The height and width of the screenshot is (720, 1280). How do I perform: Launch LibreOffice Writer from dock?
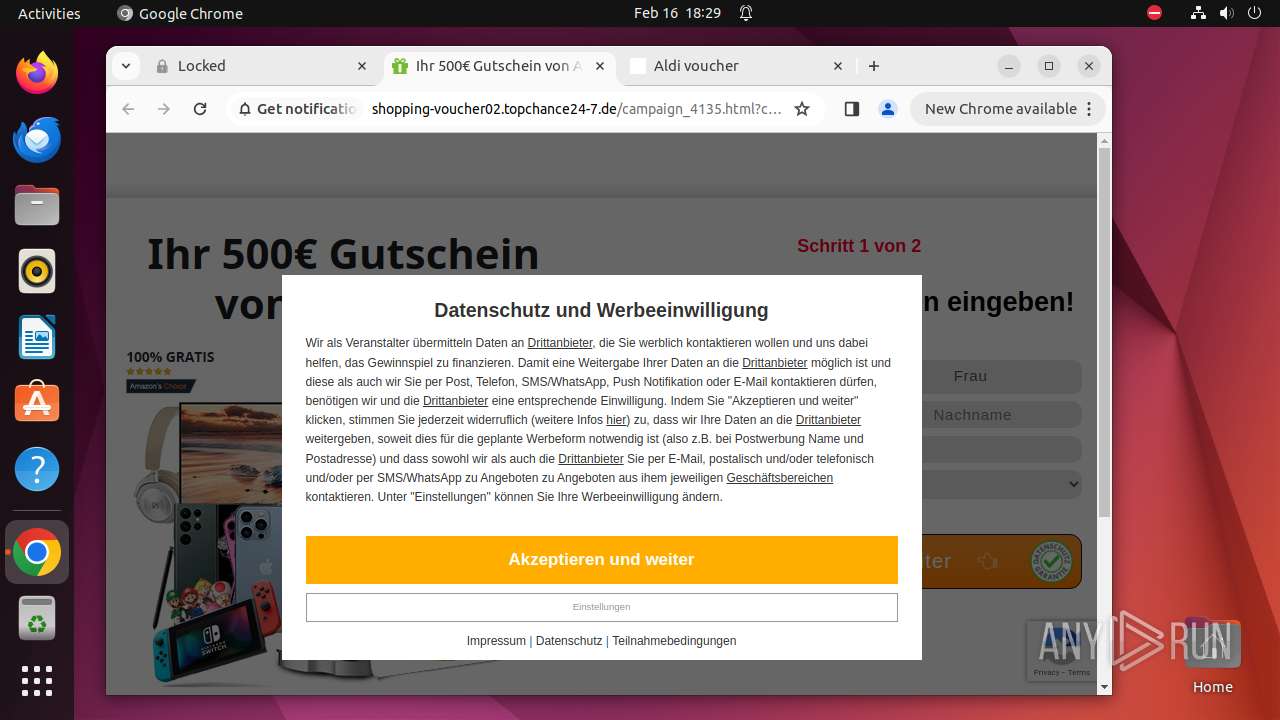pyautogui.click(x=37, y=337)
